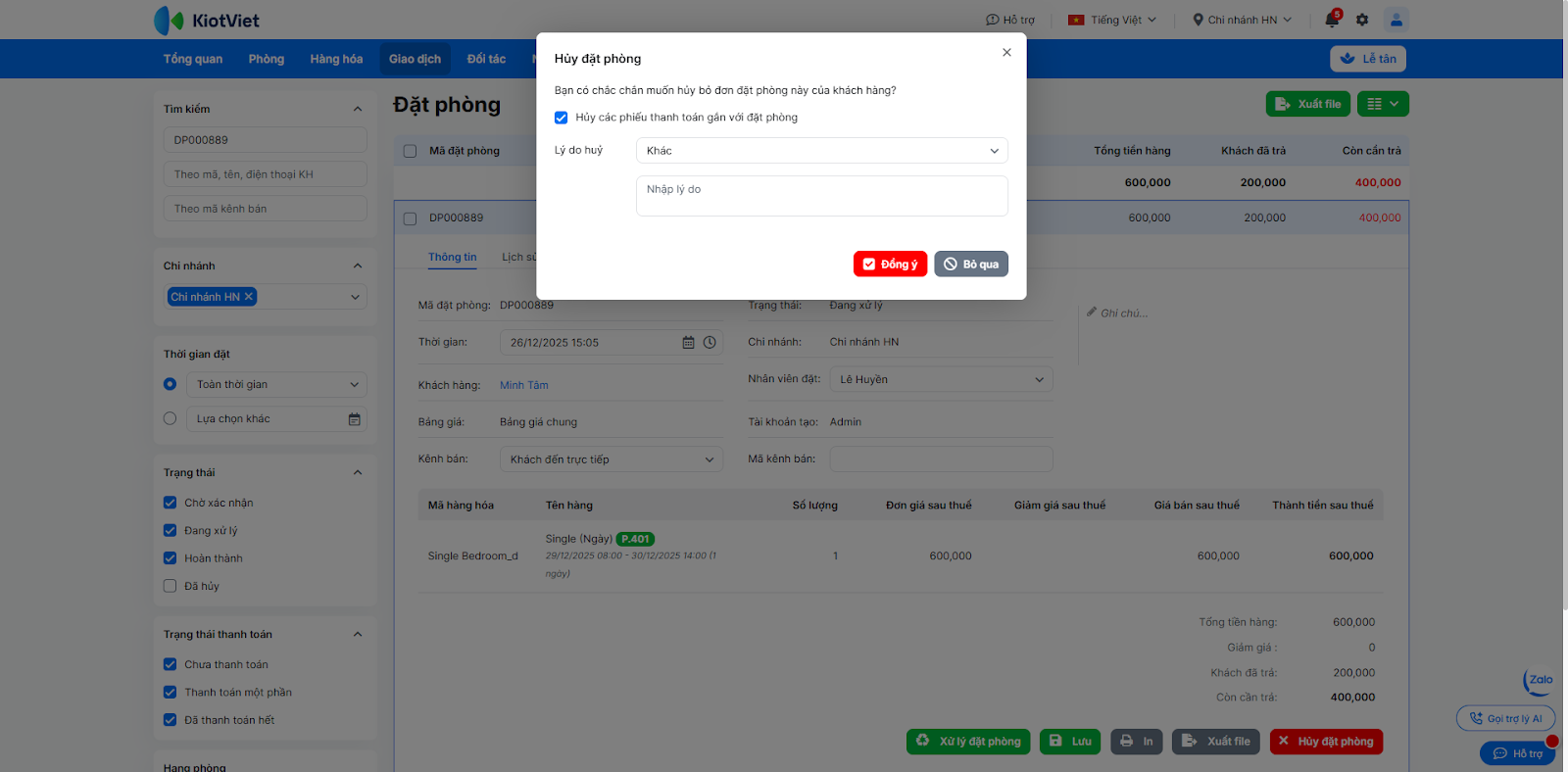Toggle Hủy các phiếu thanh toán checkbox
The width and height of the screenshot is (1568, 772).
point(562,118)
